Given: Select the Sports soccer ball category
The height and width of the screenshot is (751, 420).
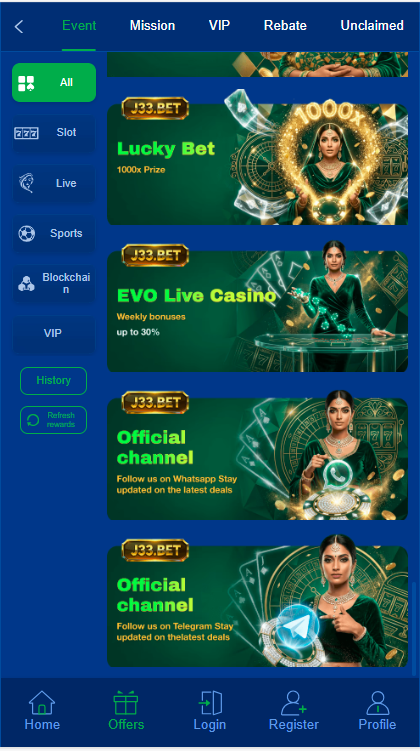Looking at the screenshot, I should (x=54, y=233).
